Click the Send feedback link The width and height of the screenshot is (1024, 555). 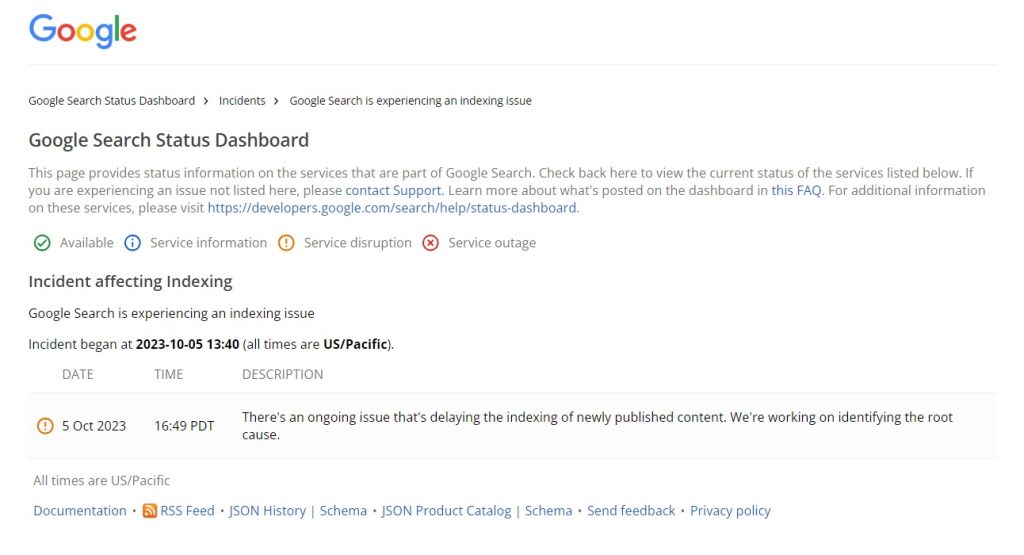631,511
